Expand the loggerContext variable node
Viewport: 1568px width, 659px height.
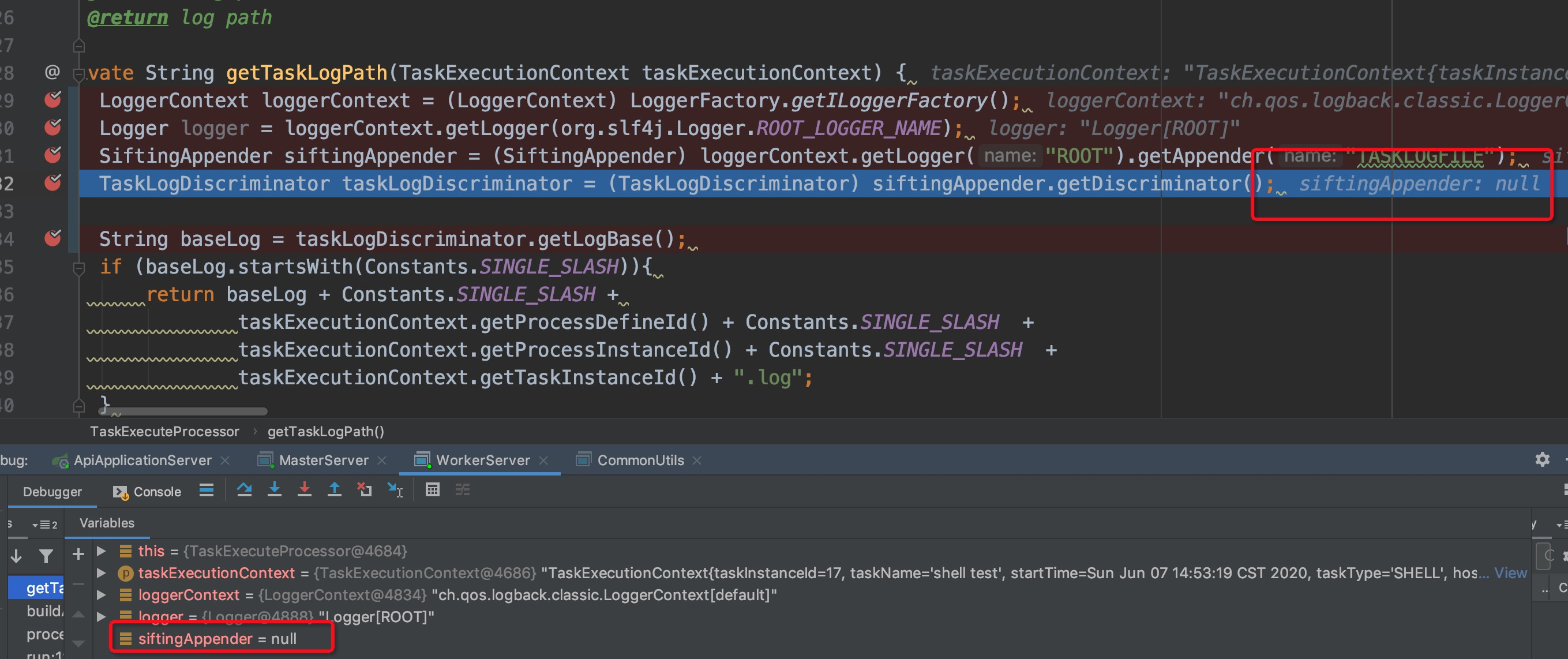tap(102, 595)
